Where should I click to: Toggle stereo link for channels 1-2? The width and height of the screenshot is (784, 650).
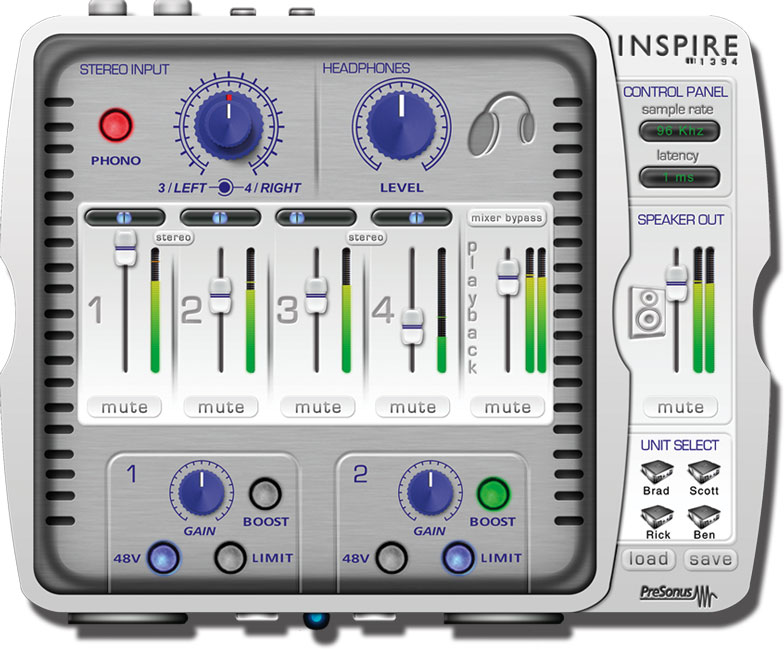(x=173, y=237)
